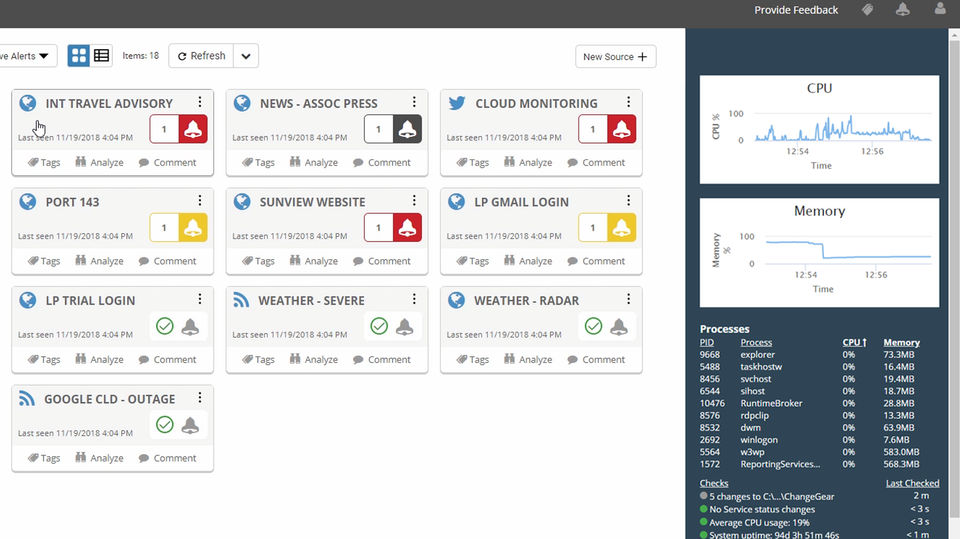Click the Refresh button
960x539 pixels.
tap(201, 56)
